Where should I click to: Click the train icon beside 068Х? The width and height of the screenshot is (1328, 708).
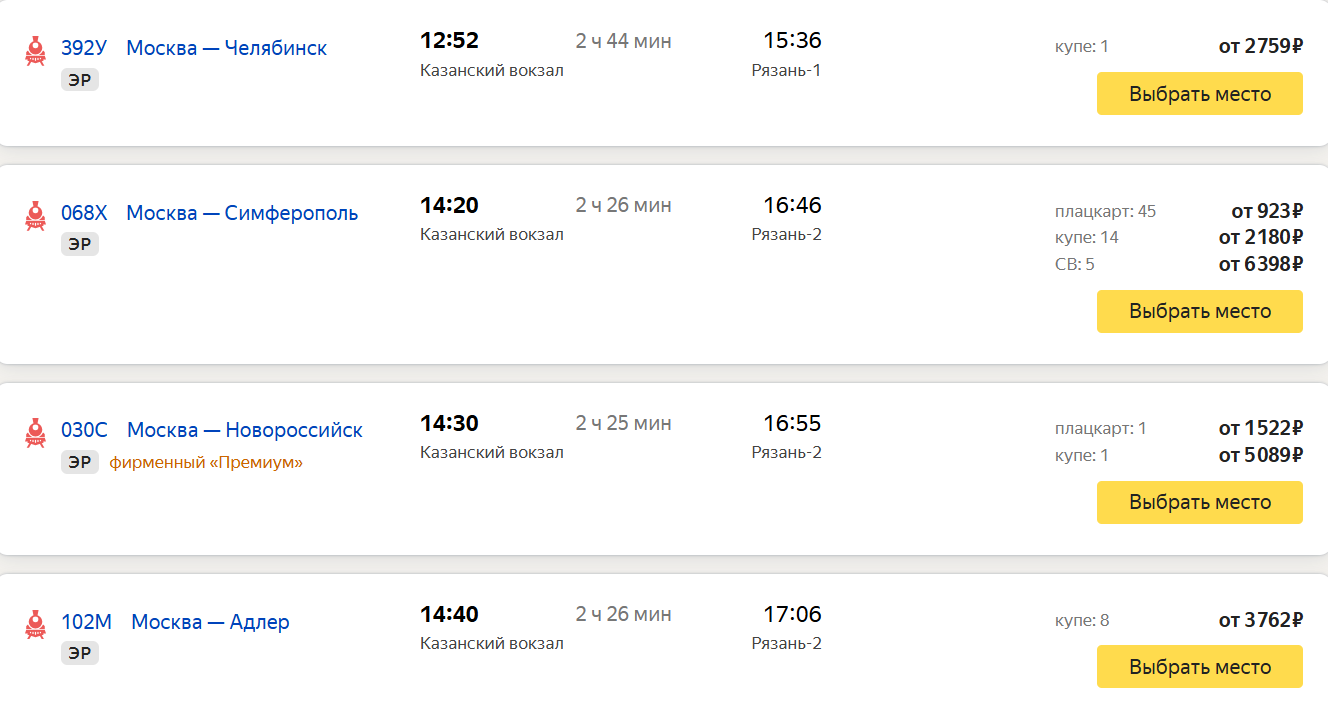(36, 216)
